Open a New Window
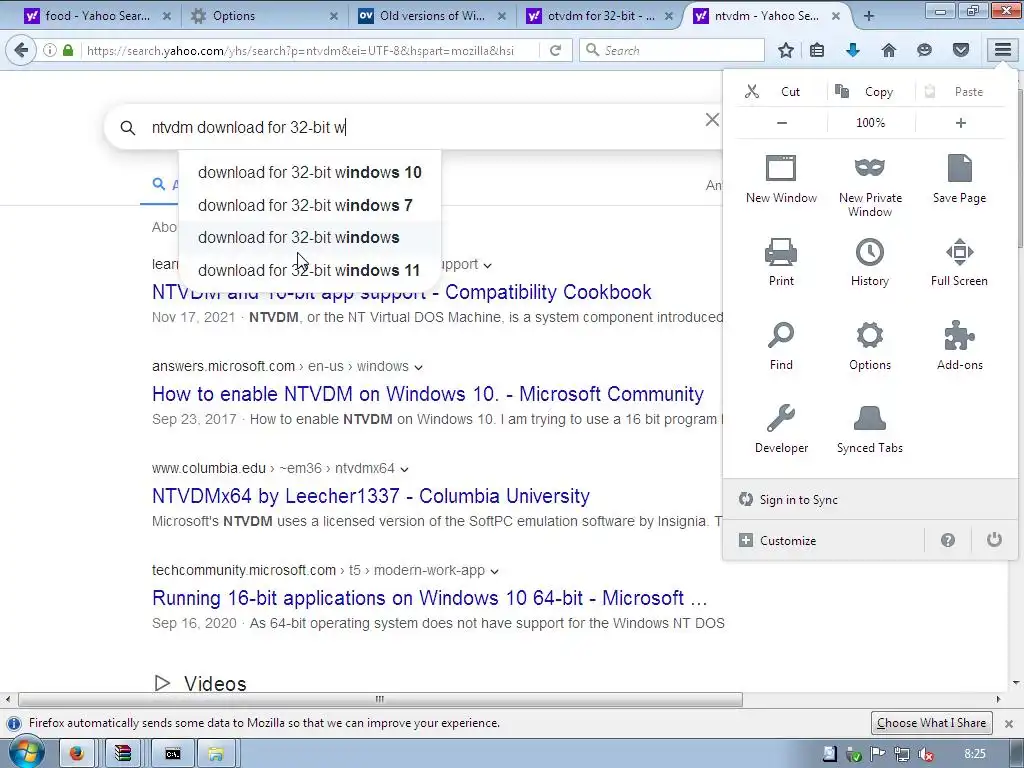Viewport: 1024px width, 768px height. click(781, 180)
